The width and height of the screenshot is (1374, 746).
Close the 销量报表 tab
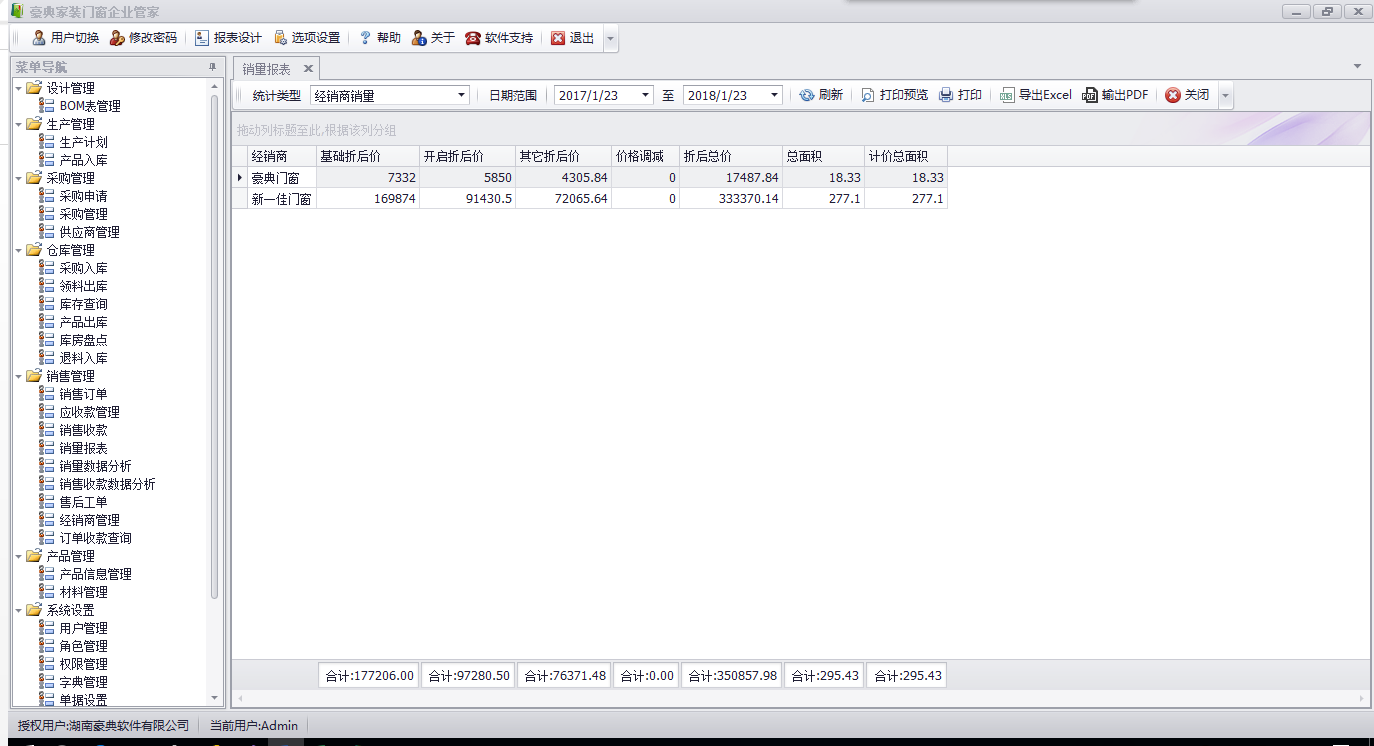(x=309, y=69)
